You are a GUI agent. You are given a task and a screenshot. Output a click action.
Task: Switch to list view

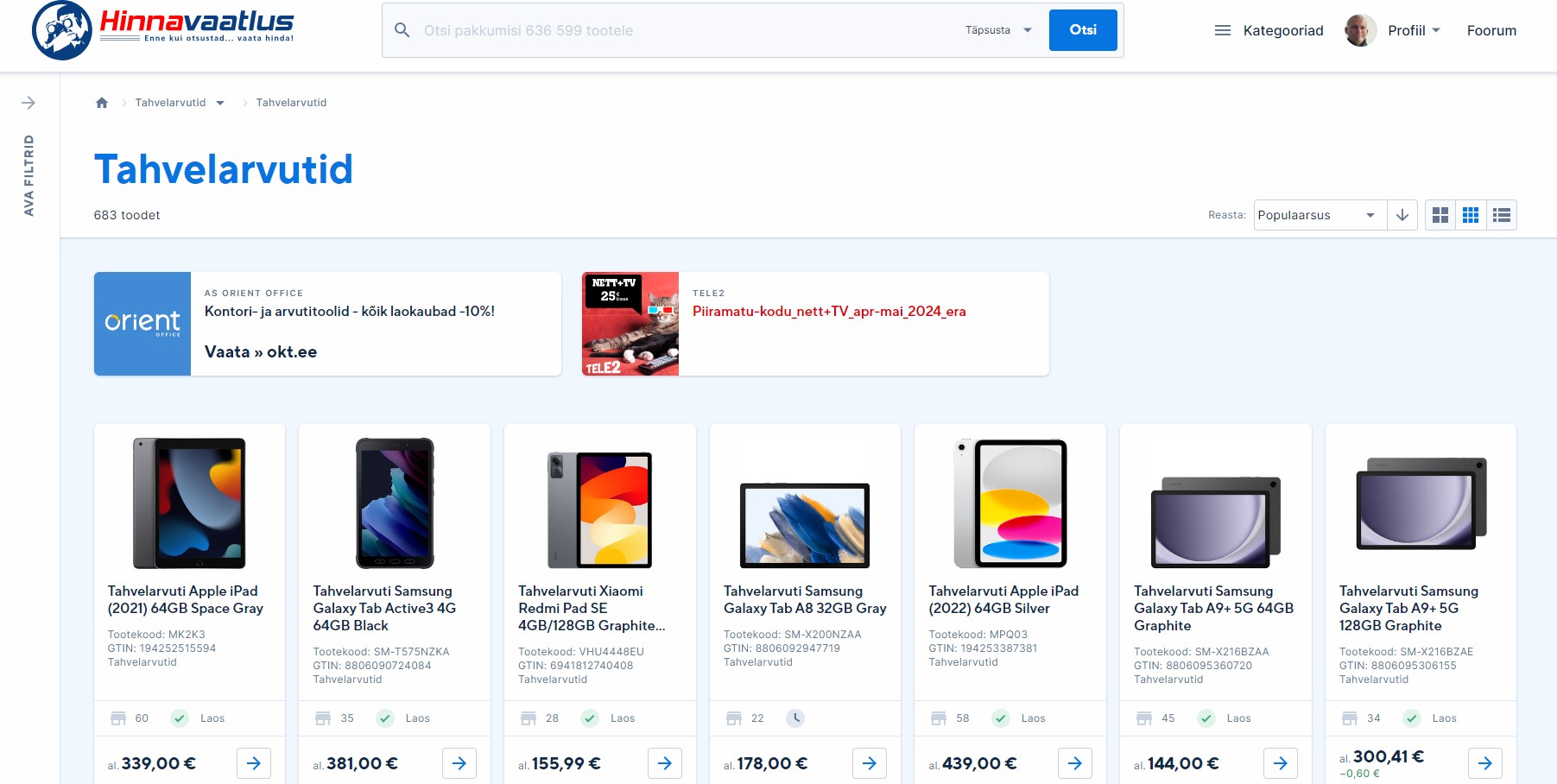tap(1502, 215)
